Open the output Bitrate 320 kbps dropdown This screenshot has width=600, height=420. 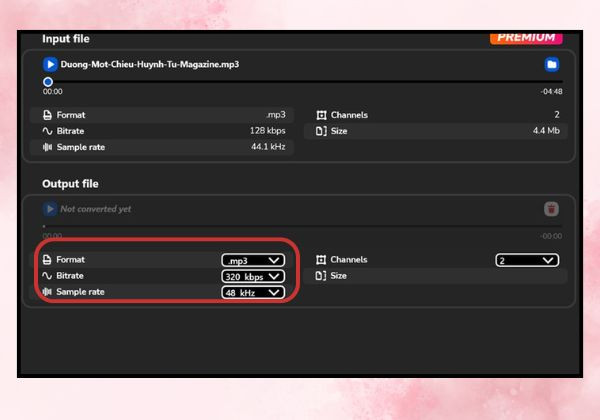click(253, 276)
